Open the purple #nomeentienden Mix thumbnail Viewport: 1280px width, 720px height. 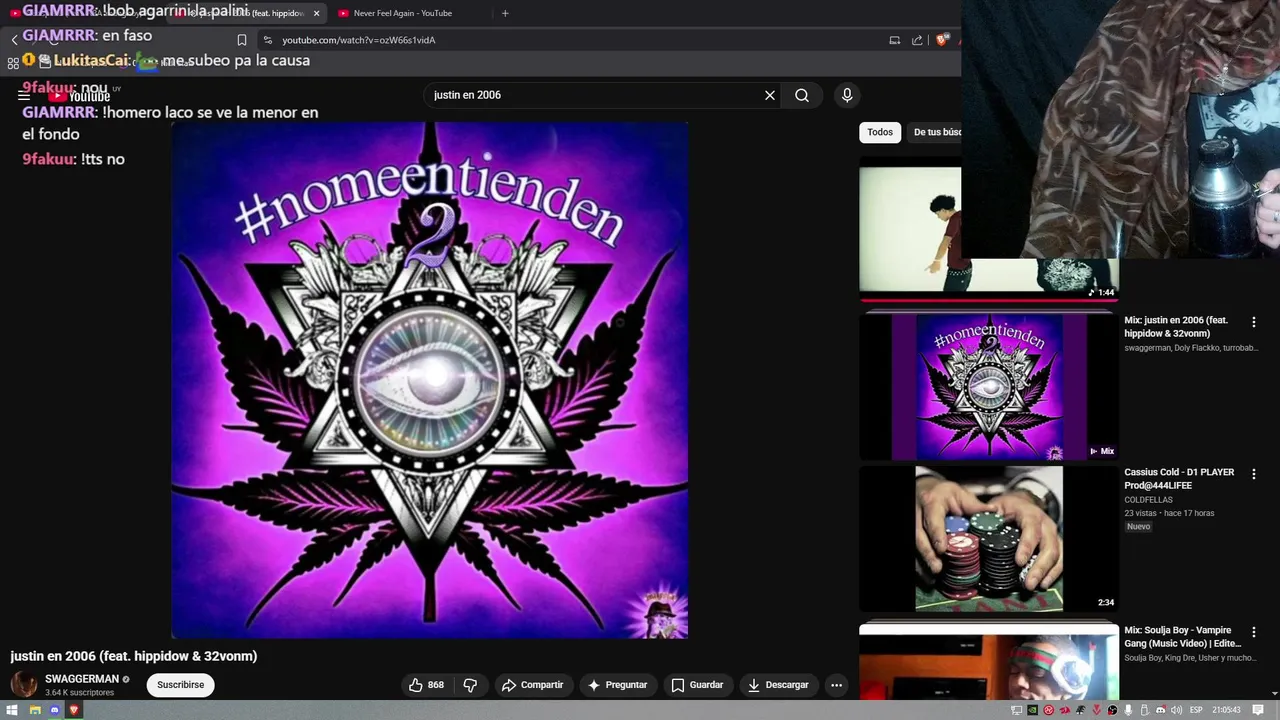tap(989, 386)
